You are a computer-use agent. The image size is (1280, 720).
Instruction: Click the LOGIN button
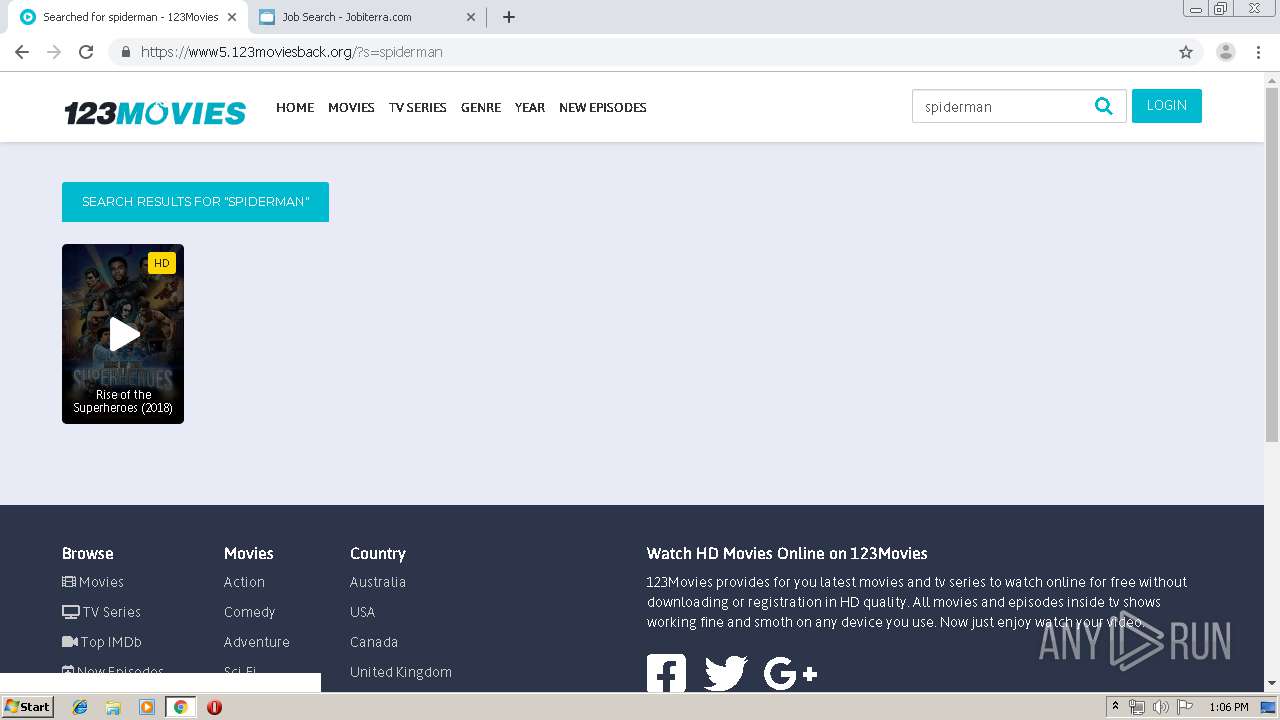[1167, 106]
